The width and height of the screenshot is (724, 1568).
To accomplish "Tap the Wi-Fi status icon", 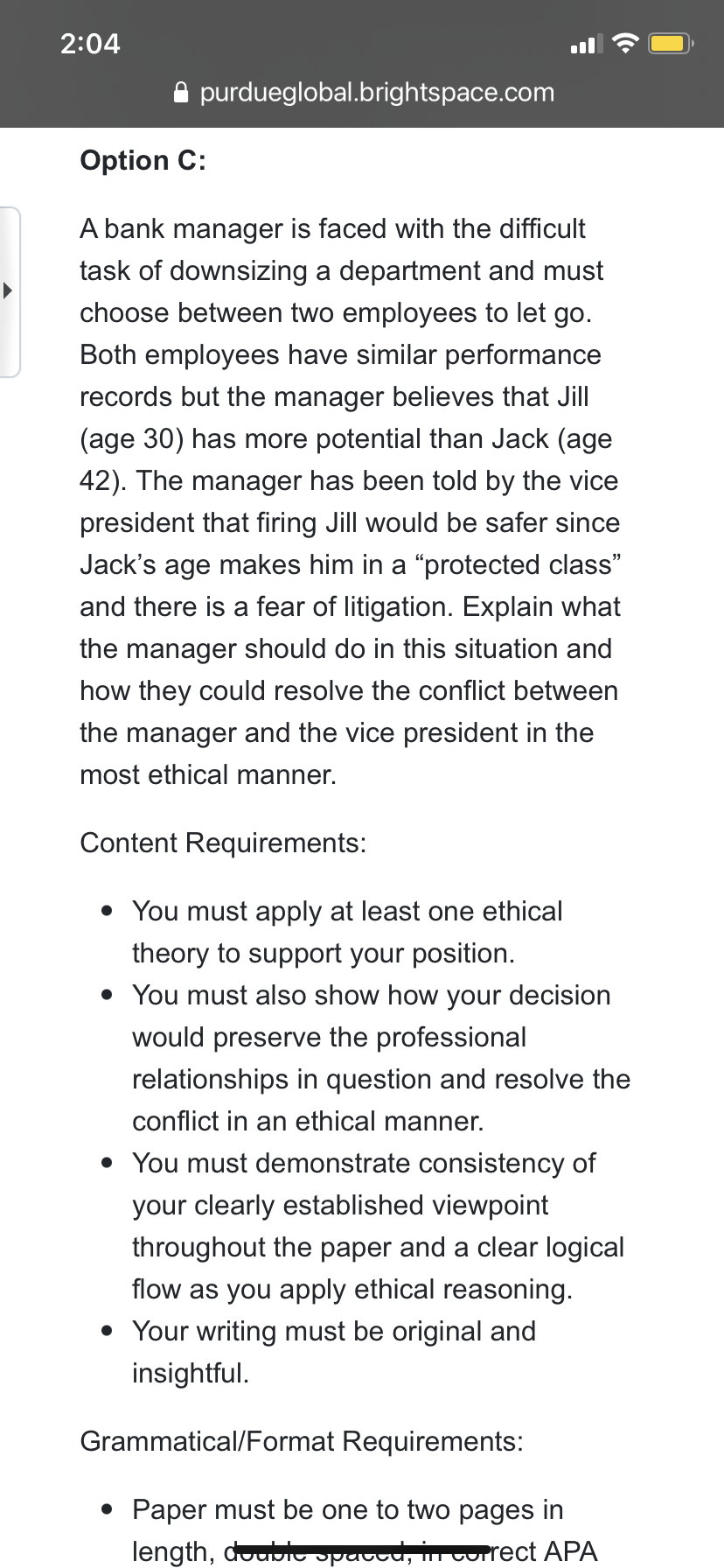I will pos(625,43).
